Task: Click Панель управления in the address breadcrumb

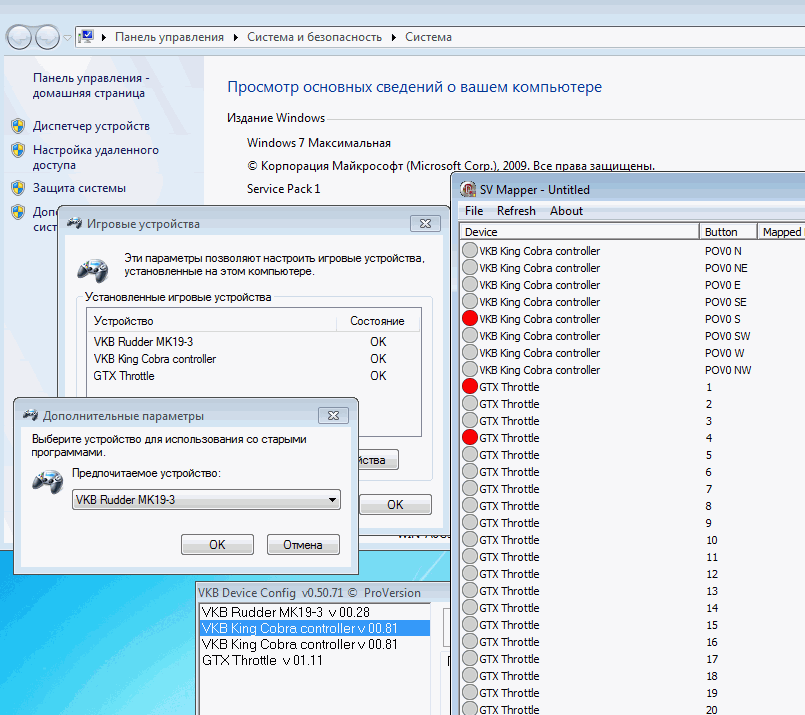Action: (169, 37)
